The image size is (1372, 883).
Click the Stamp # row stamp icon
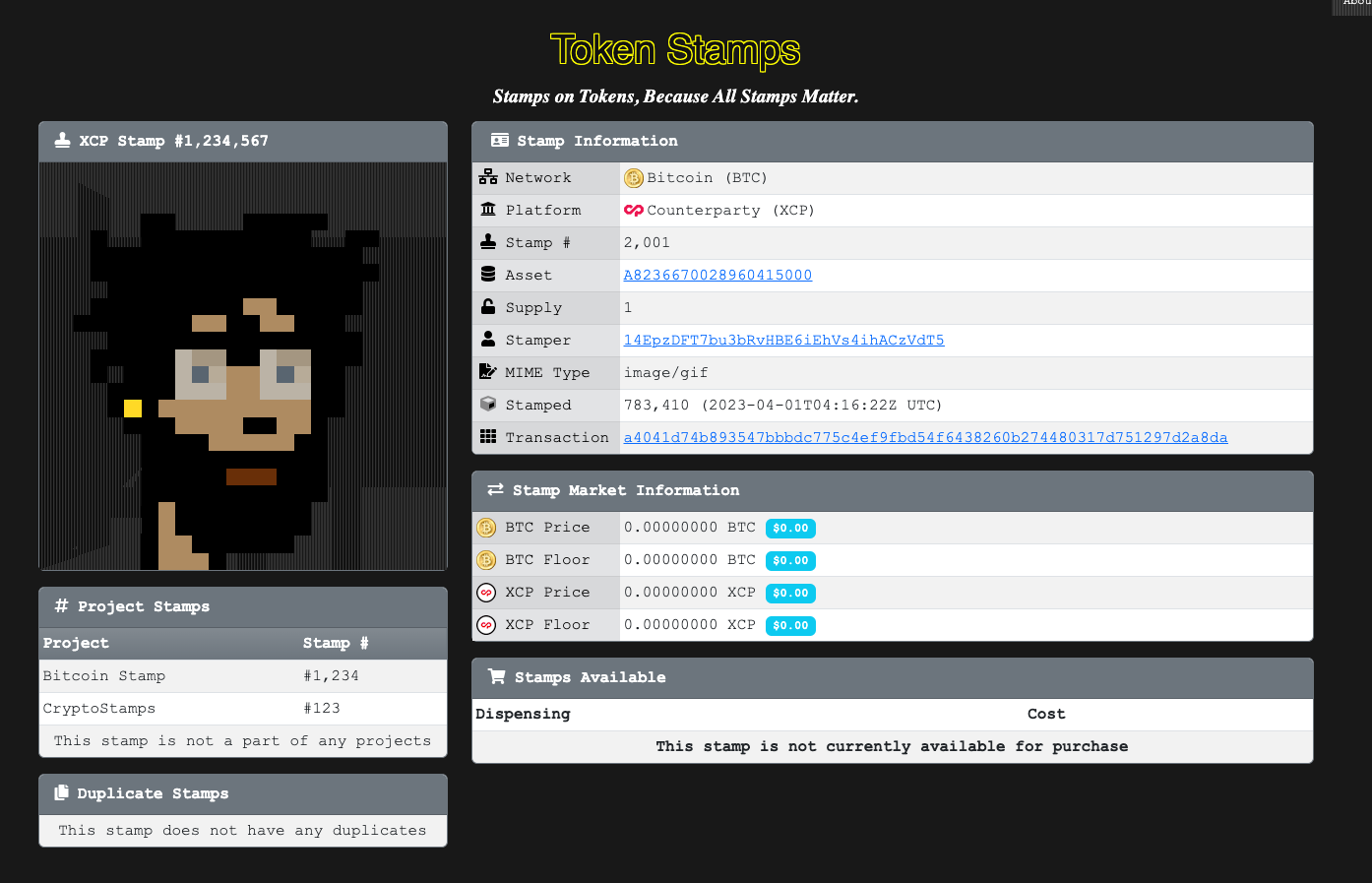[488, 241]
